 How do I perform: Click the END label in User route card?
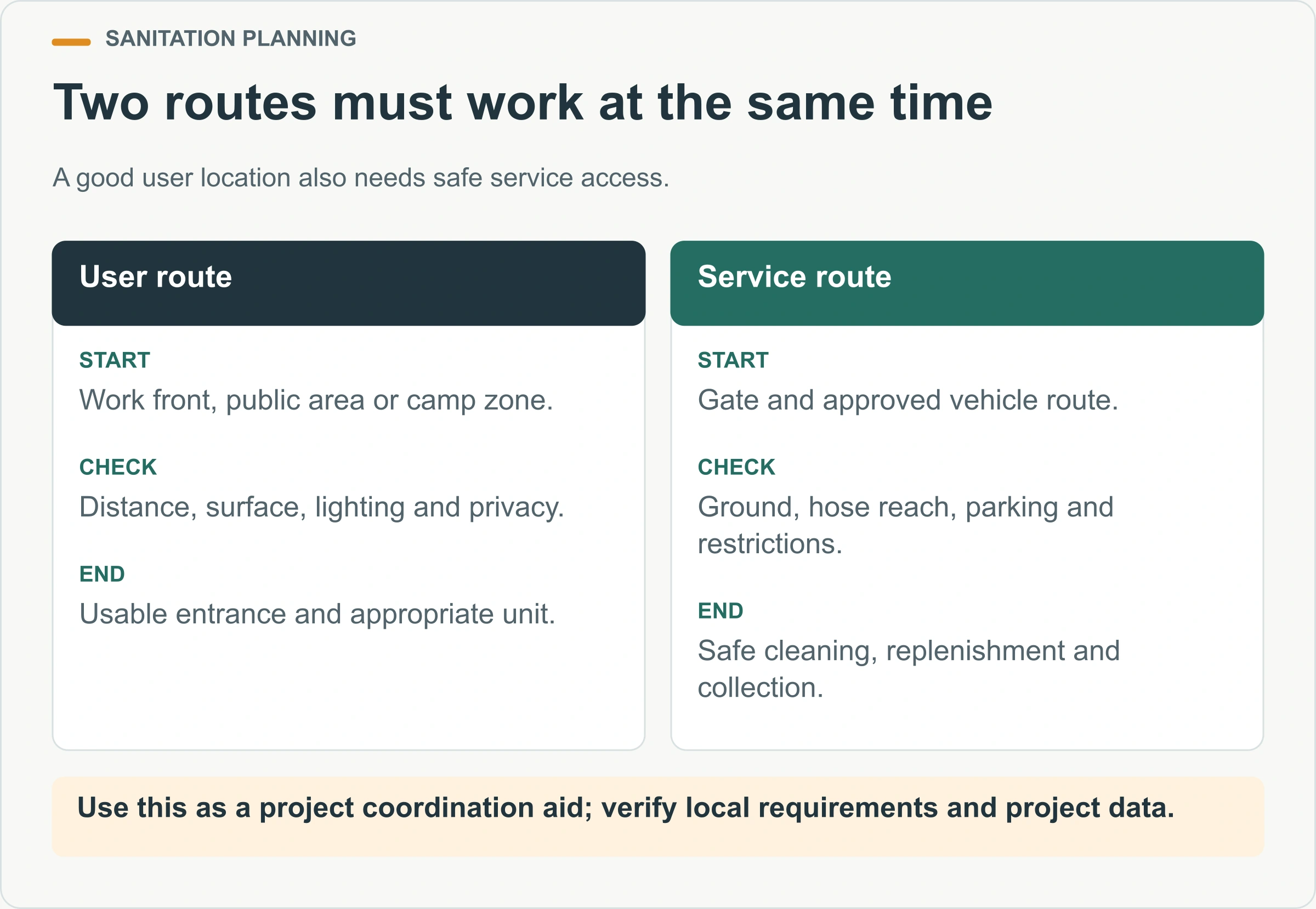102,574
